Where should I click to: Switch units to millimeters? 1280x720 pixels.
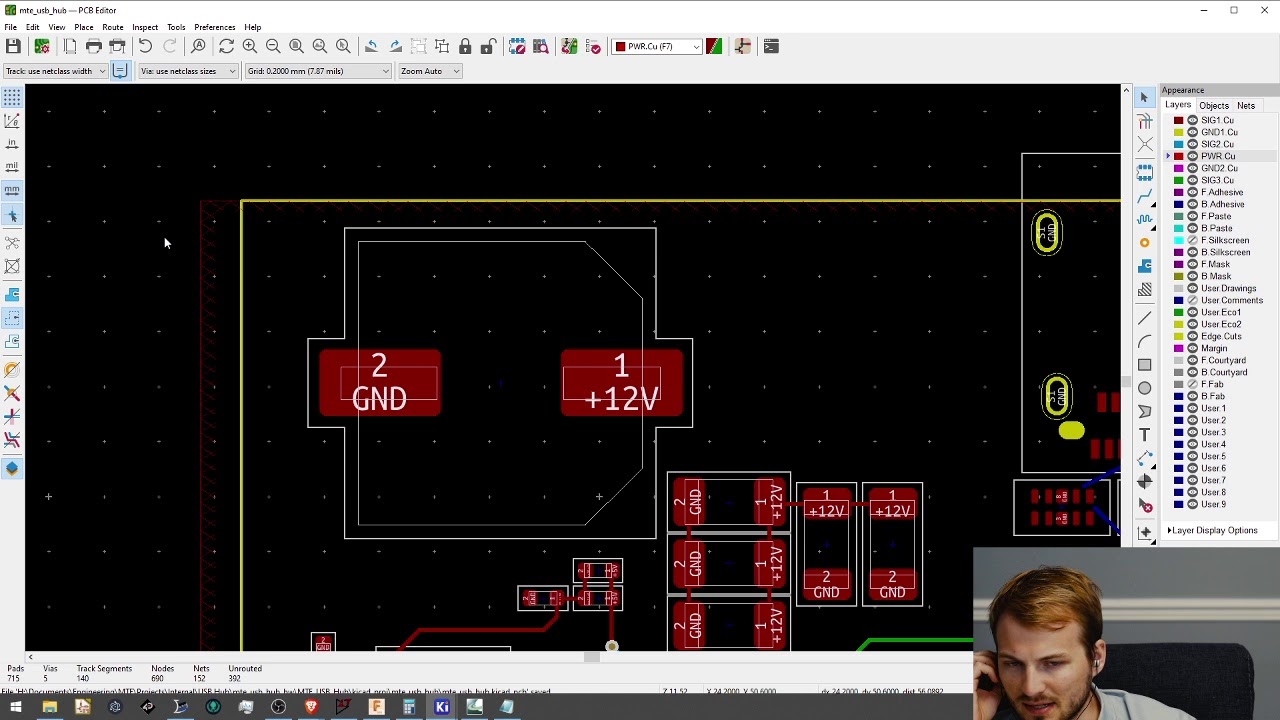click(12, 190)
